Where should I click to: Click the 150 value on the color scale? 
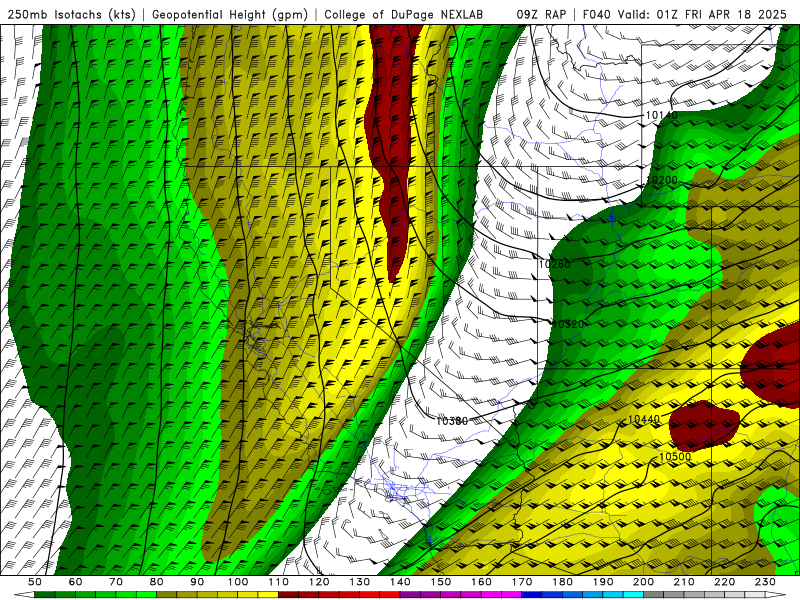click(x=441, y=582)
